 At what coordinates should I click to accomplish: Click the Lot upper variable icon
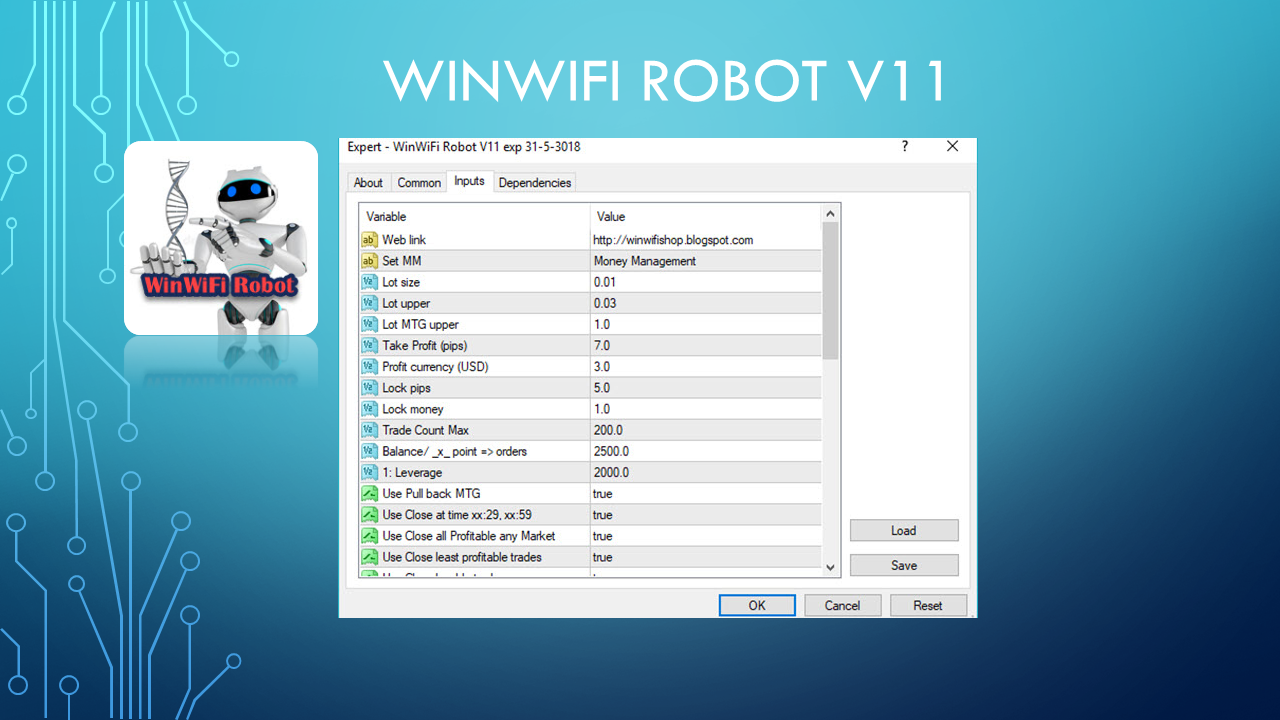click(x=369, y=303)
